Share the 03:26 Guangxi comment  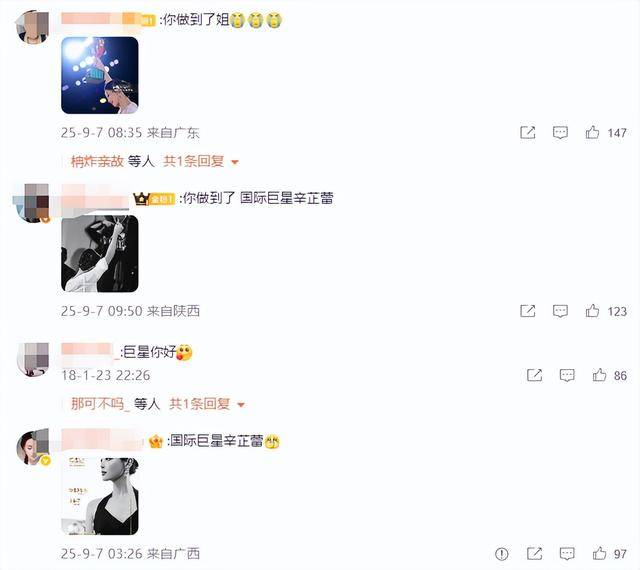coord(535,554)
